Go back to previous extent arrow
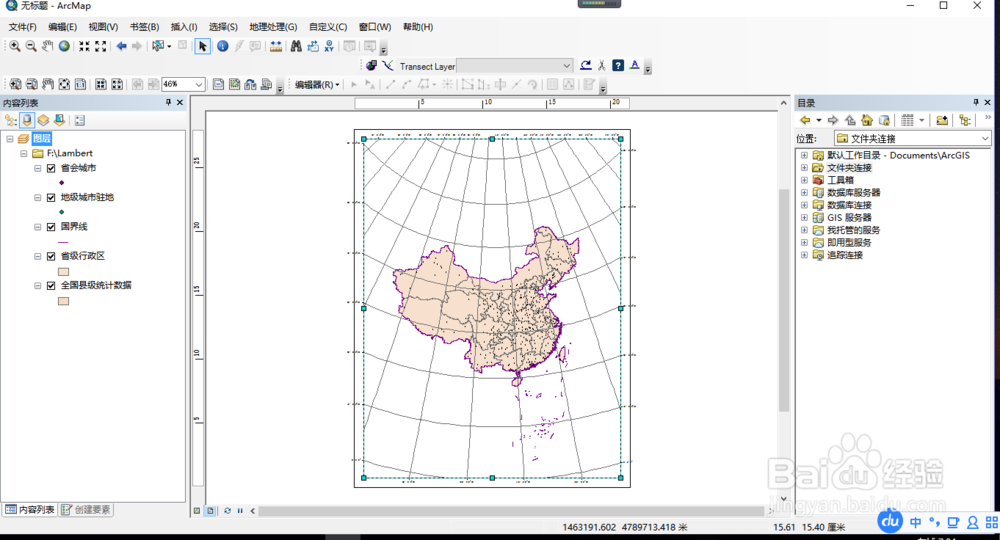1000x540 pixels. pyautogui.click(x=121, y=46)
